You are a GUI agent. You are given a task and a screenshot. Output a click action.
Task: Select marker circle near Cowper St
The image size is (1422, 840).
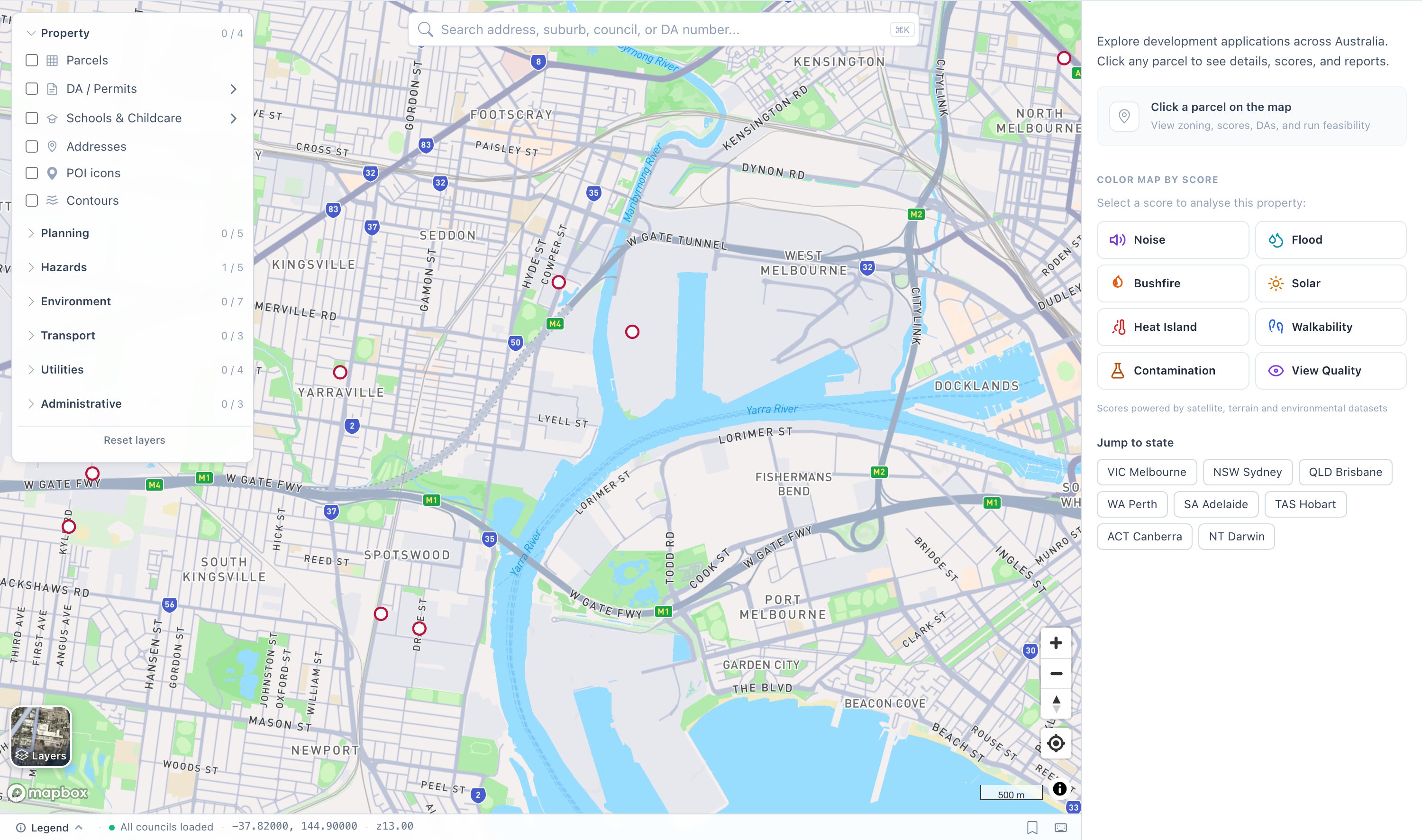pyautogui.click(x=558, y=282)
